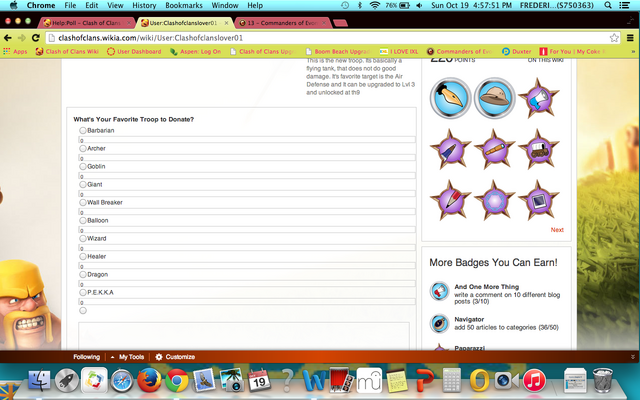Collapse the bottom wiki toolbar chevron
This screenshot has height=400, width=640.
pos(633,357)
